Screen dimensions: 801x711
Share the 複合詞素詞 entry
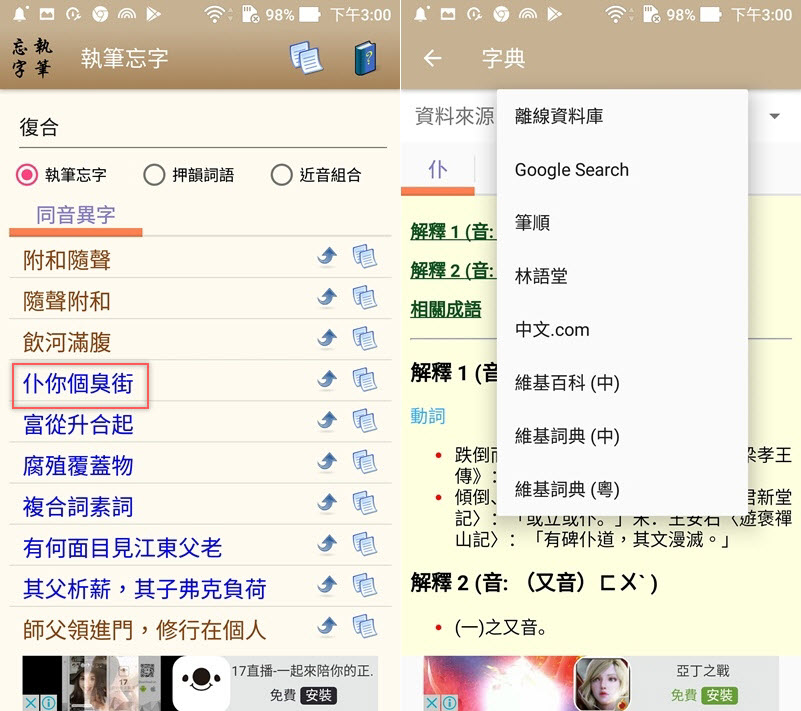pyautogui.click(x=327, y=502)
